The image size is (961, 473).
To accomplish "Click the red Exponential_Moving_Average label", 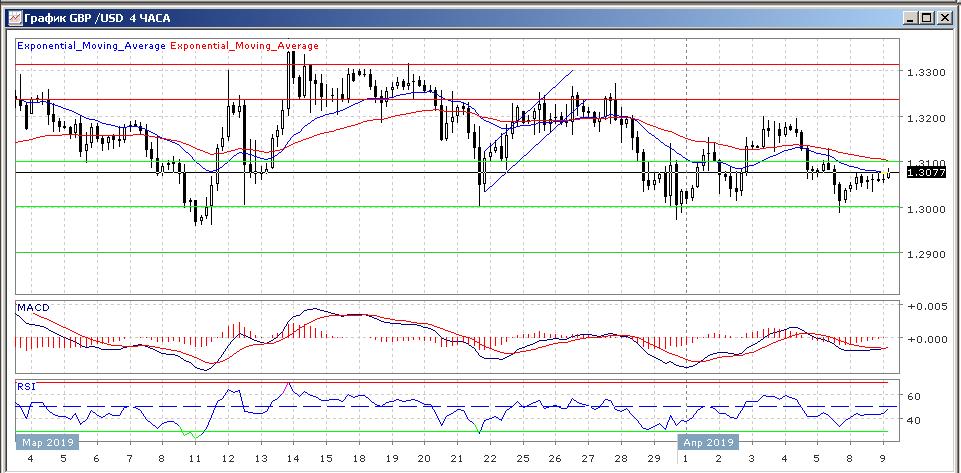I will click(x=245, y=46).
